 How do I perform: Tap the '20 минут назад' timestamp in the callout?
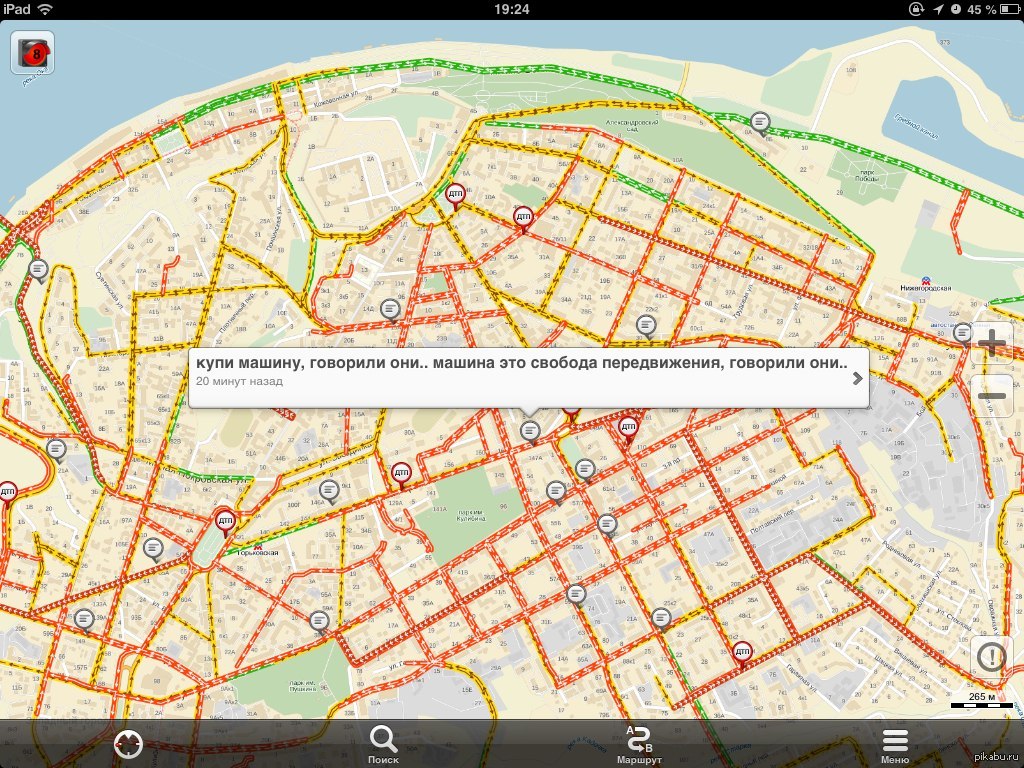click(239, 382)
